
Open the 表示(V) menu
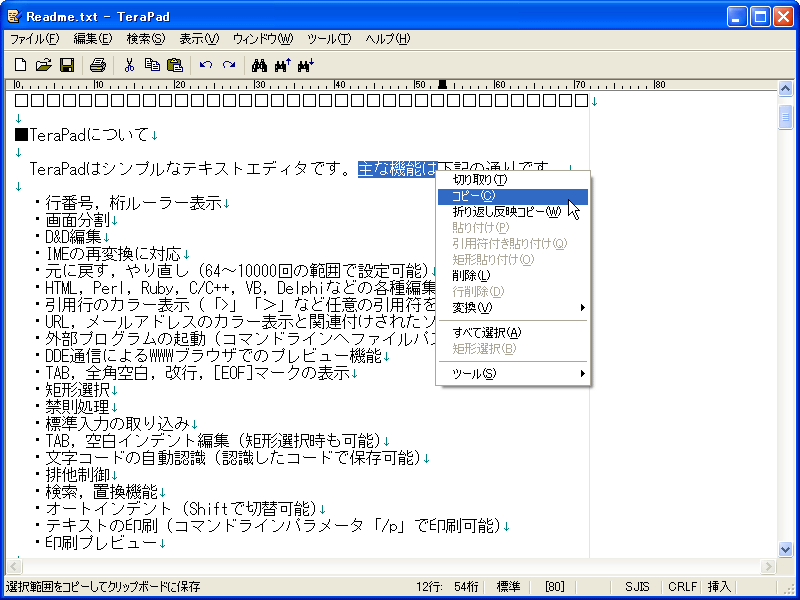[x=199, y=39]
